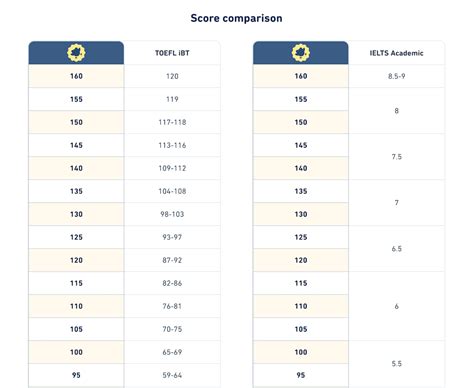The image size is (474, 388).
Task: Click the TOEFL range 104-108
Action: click(x=172, y=191)
